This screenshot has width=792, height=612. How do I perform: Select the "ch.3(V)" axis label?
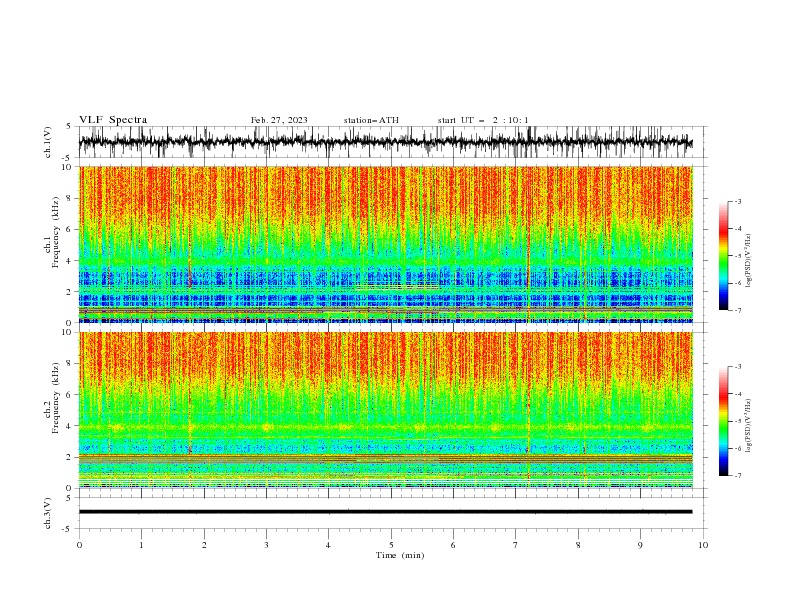(x=48, y=513)
